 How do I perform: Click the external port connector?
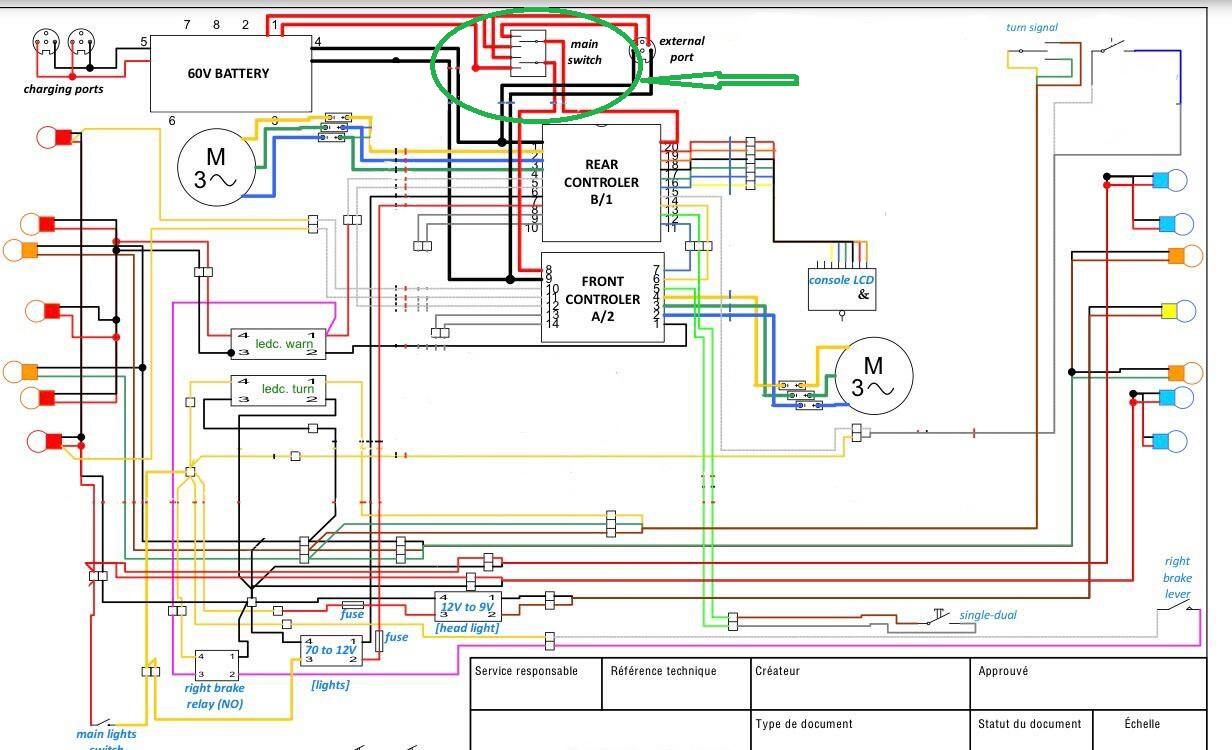pyautogui.click(x=640, y=49)
